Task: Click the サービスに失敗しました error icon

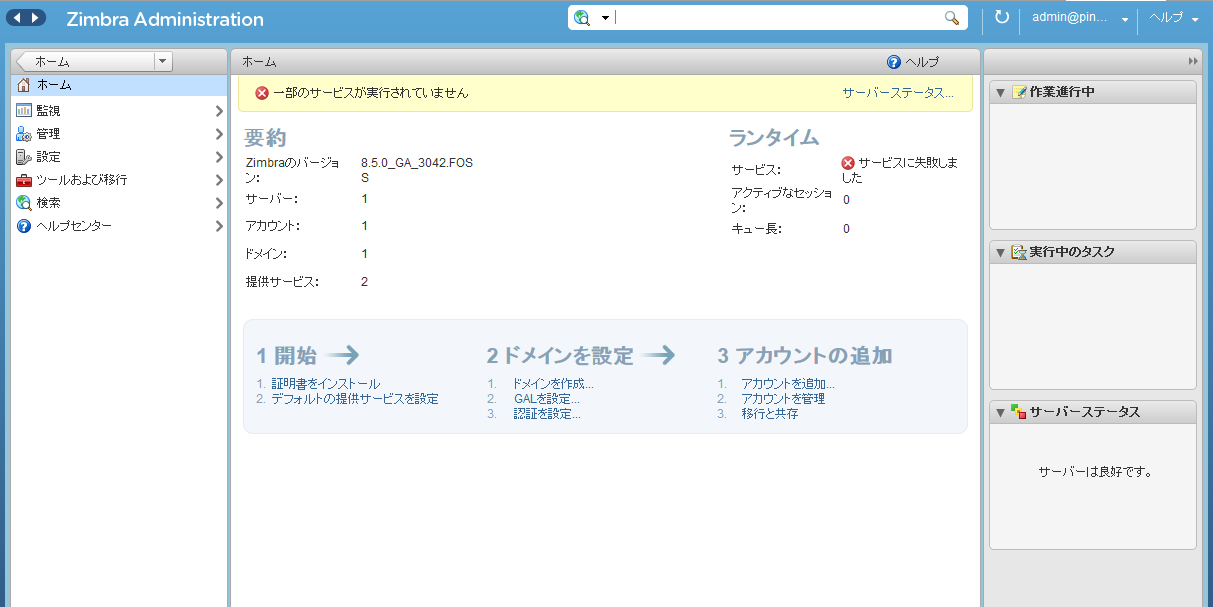Action: click(x=848, y=163)
